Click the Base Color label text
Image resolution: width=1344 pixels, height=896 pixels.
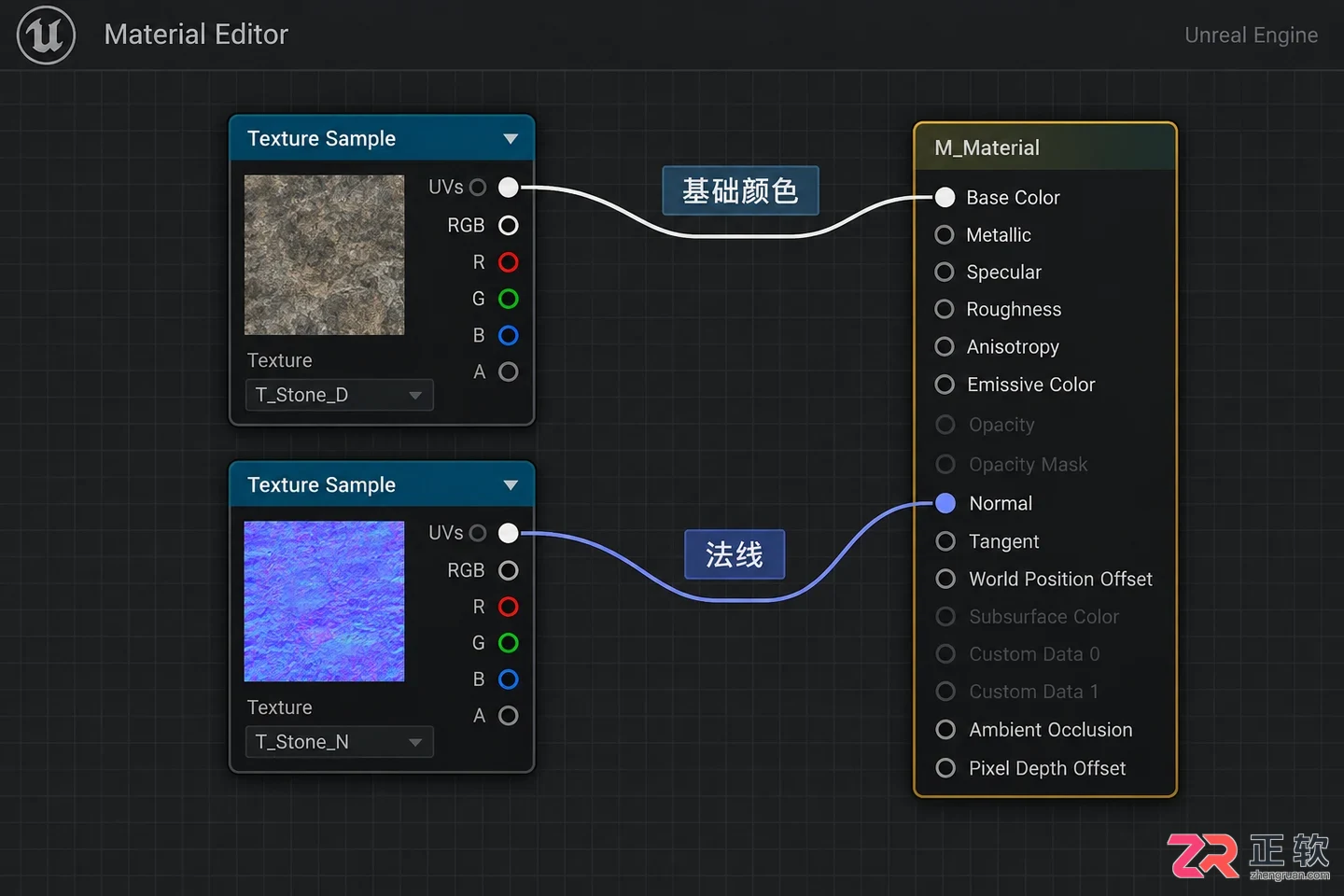[1013, 198]
